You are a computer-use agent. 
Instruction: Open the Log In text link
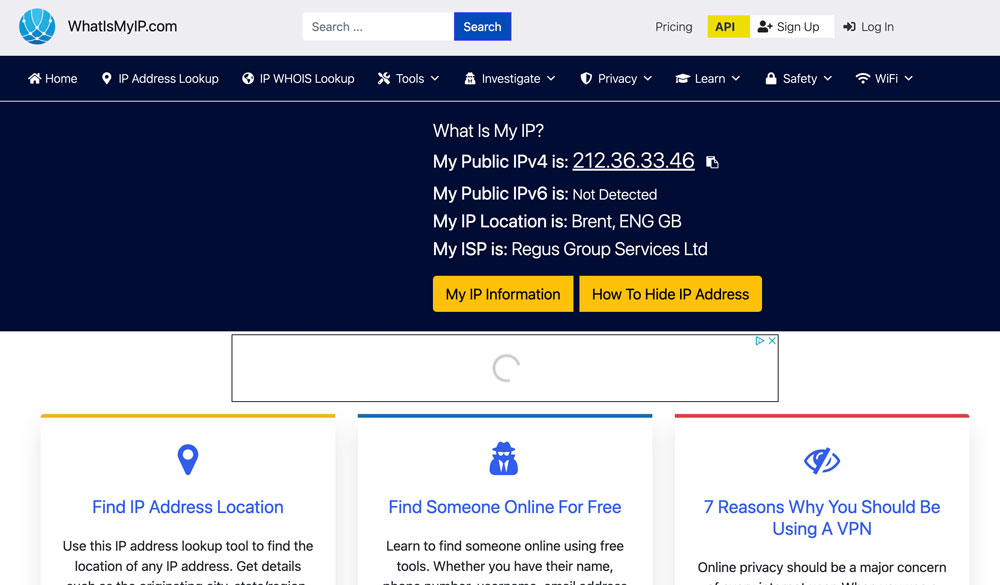coord(877,27)
